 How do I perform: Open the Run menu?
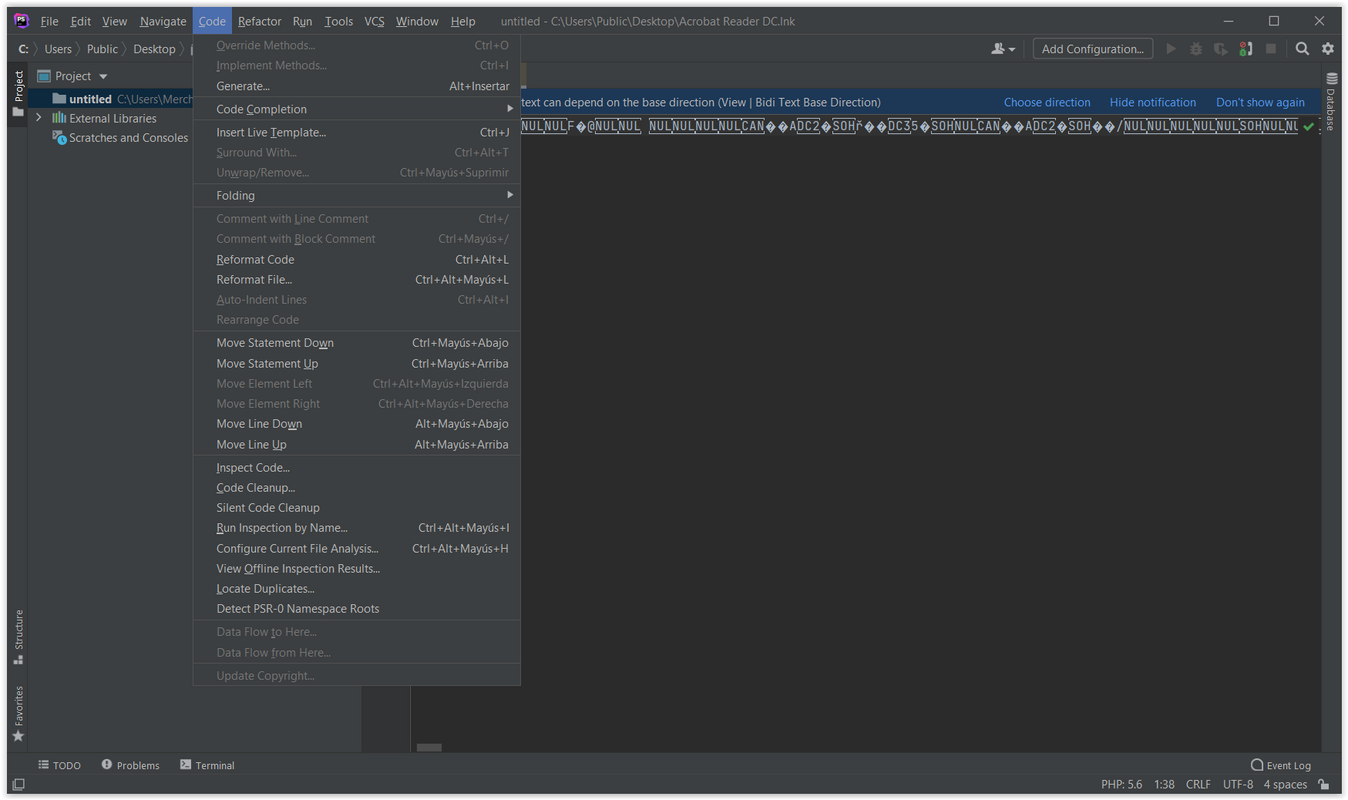pyautogui.click(x=303, y=21)
